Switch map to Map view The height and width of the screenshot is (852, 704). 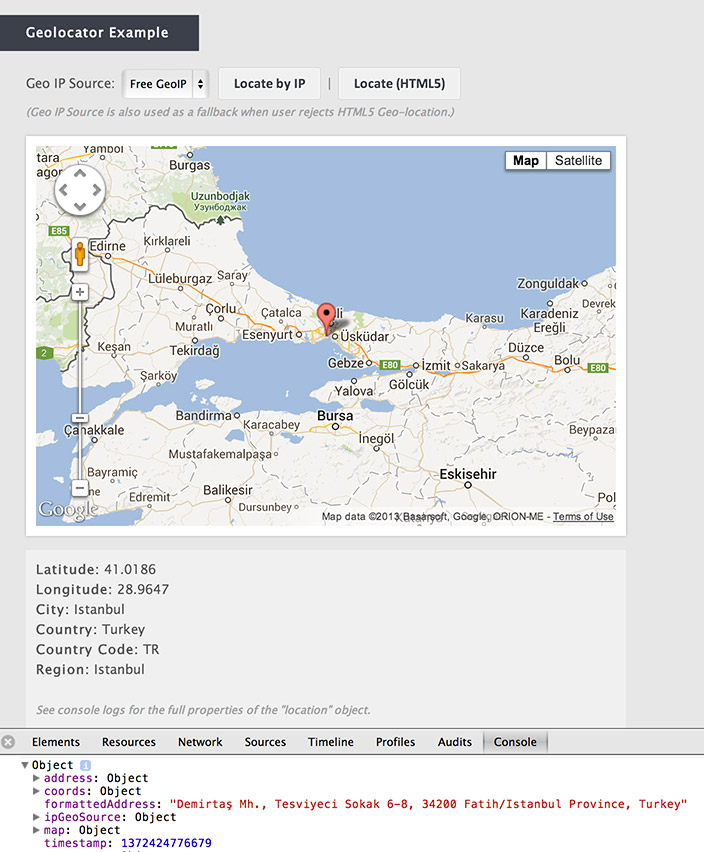coord(525,161)
